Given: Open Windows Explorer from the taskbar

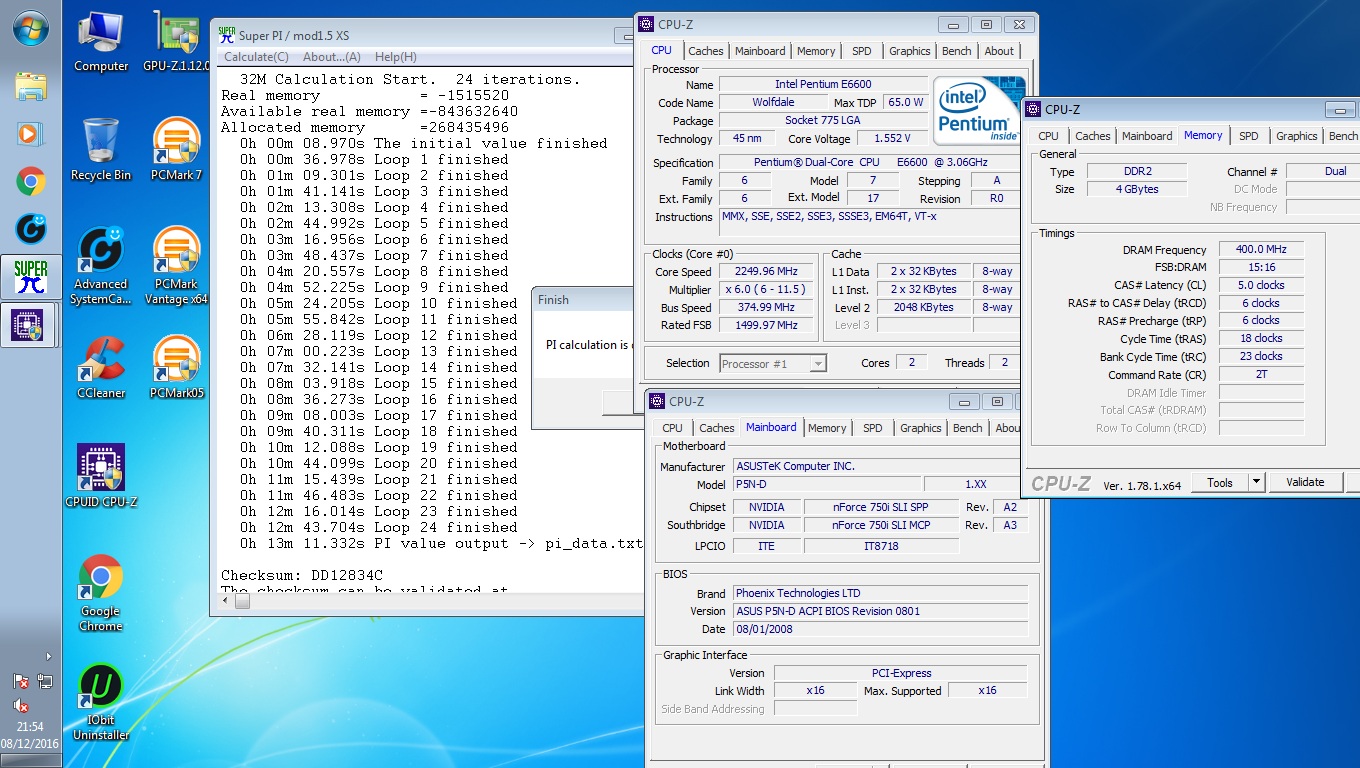Looking at the screenshot, I should coord(30,86).
